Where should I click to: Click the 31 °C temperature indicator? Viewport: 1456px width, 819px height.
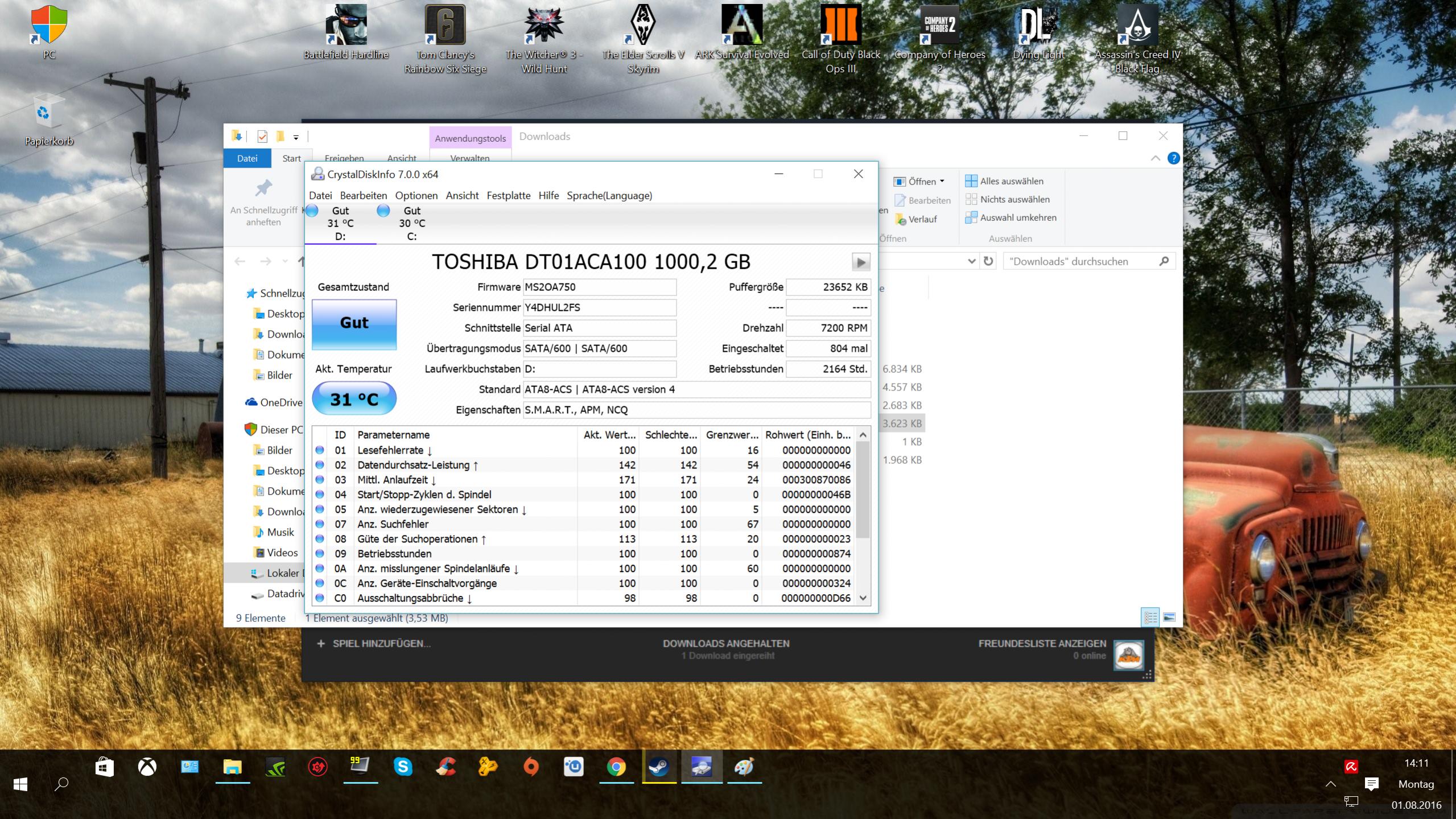(x=354, y=399)
